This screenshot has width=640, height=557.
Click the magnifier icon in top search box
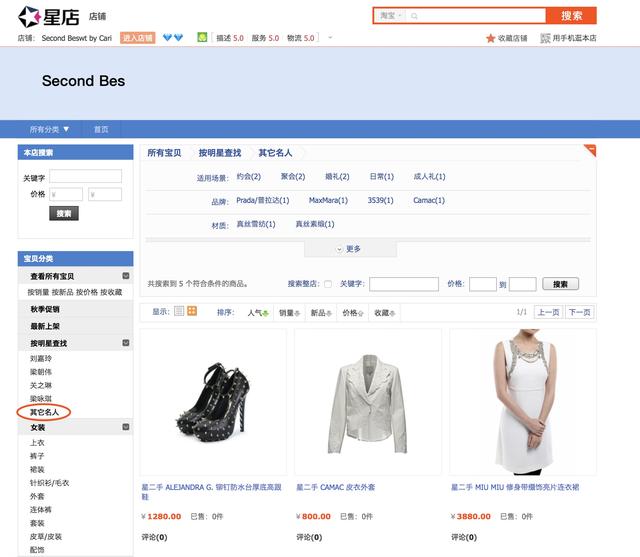tap(414, 16)
